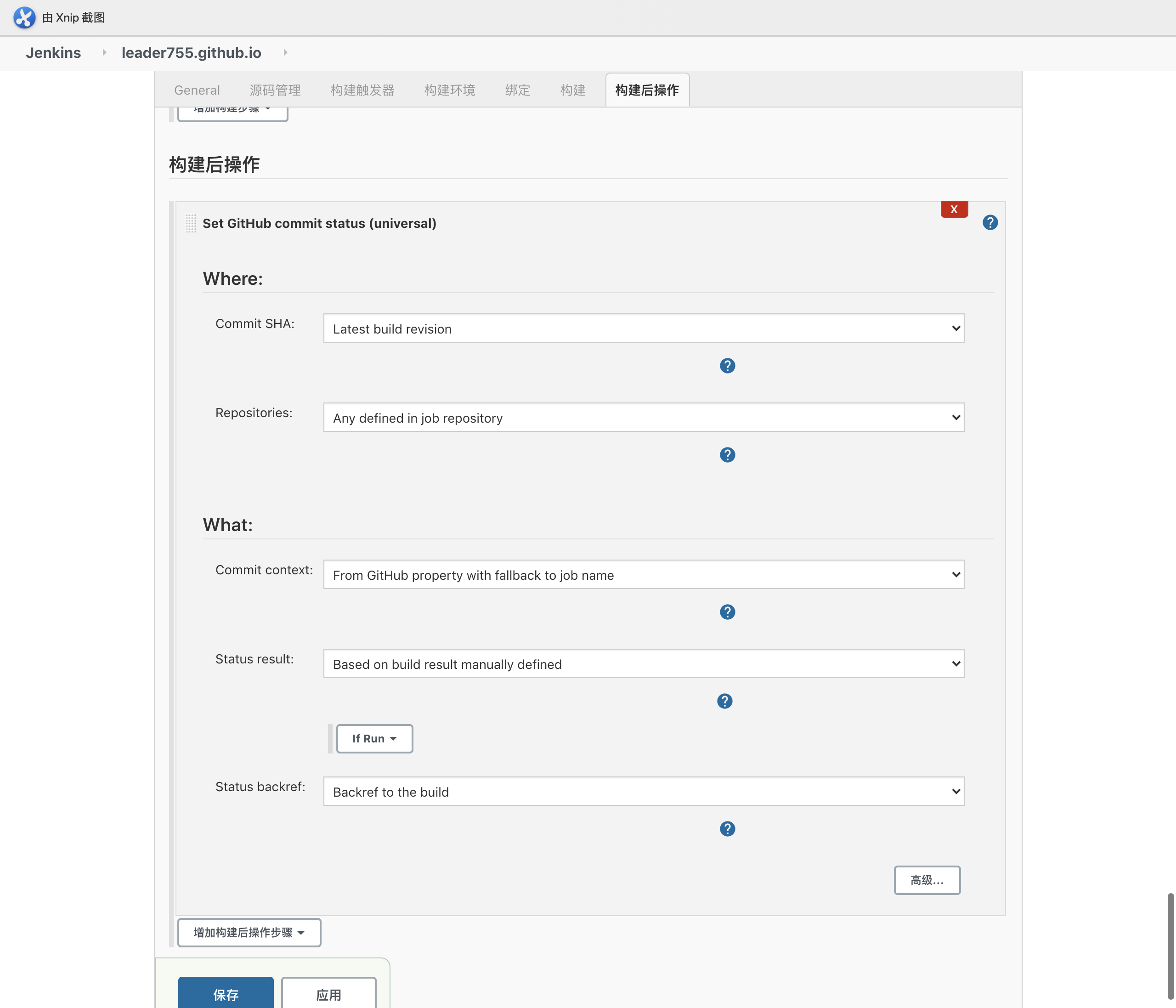Click the drag handle beside Set GitHub commit status
Screen dimensions: 1176x1008
[191, 223]
